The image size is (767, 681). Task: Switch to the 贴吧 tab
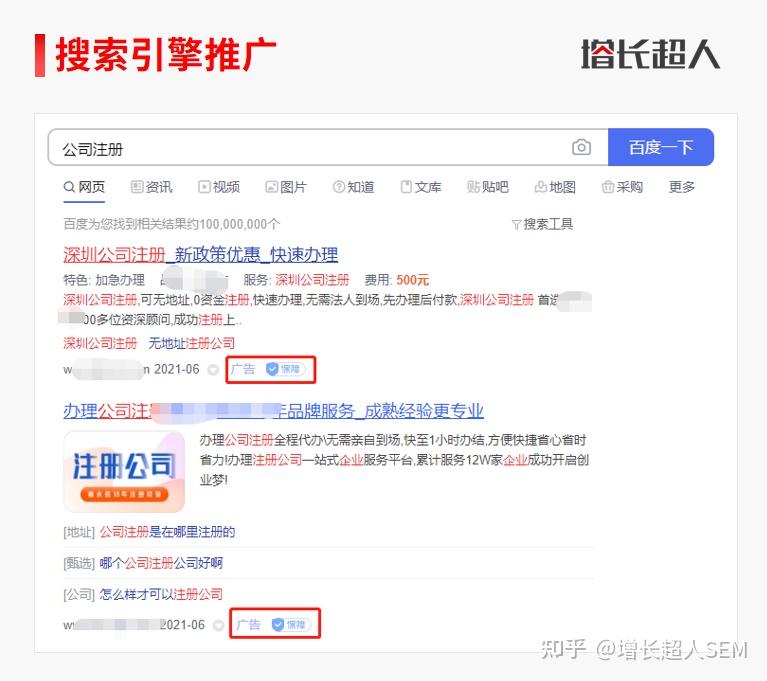click(488, 187)
